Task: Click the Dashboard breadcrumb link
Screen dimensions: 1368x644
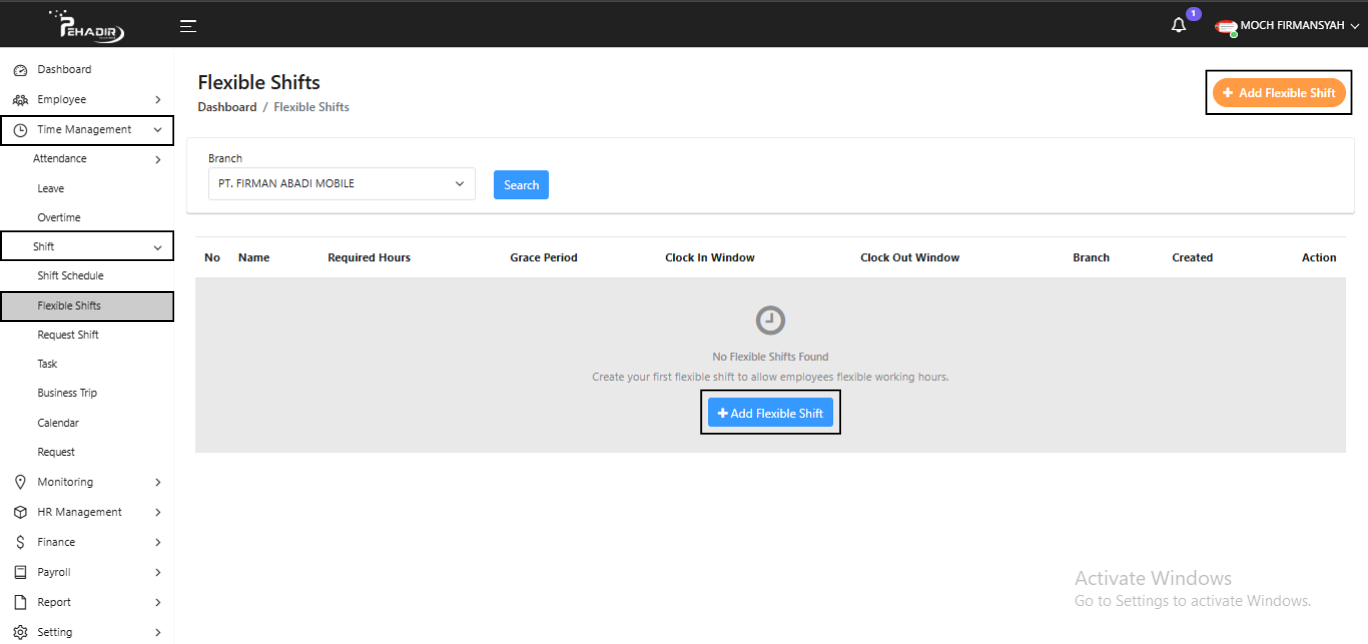Action: pos(227,107)
